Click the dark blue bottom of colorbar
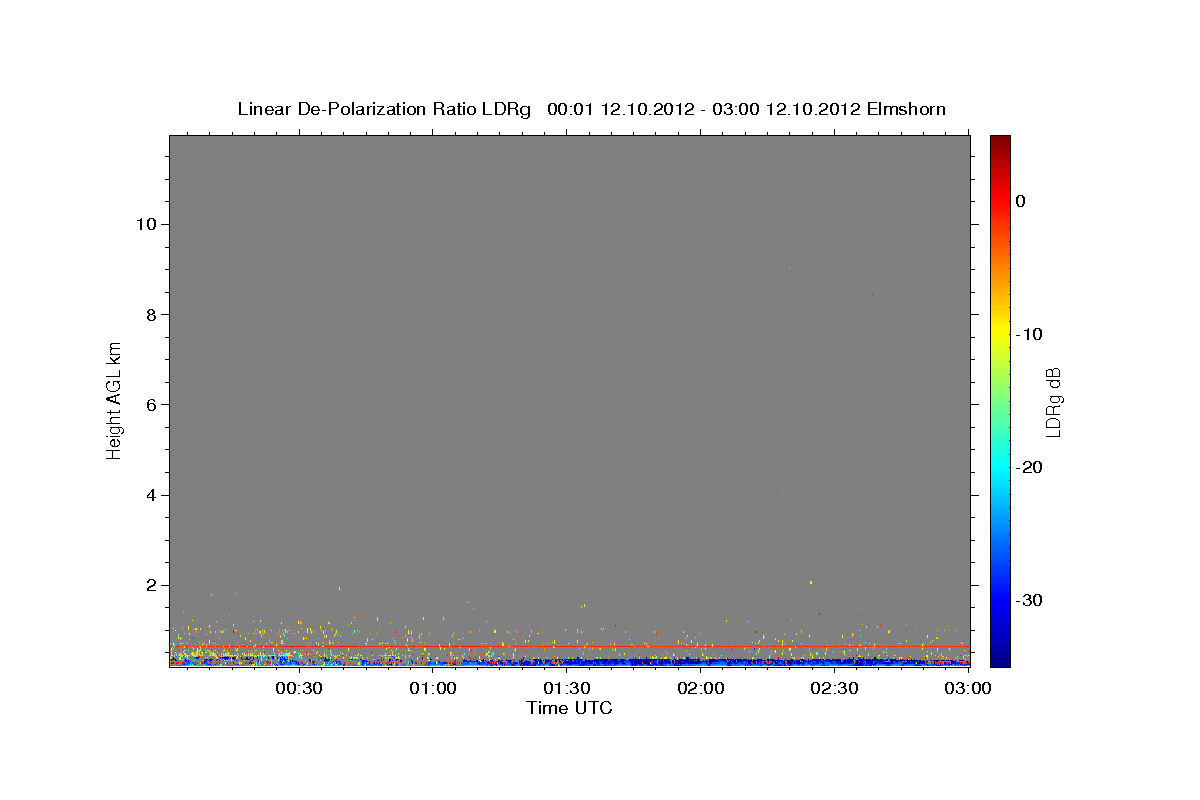The image size is (1200, 800). 999,655
